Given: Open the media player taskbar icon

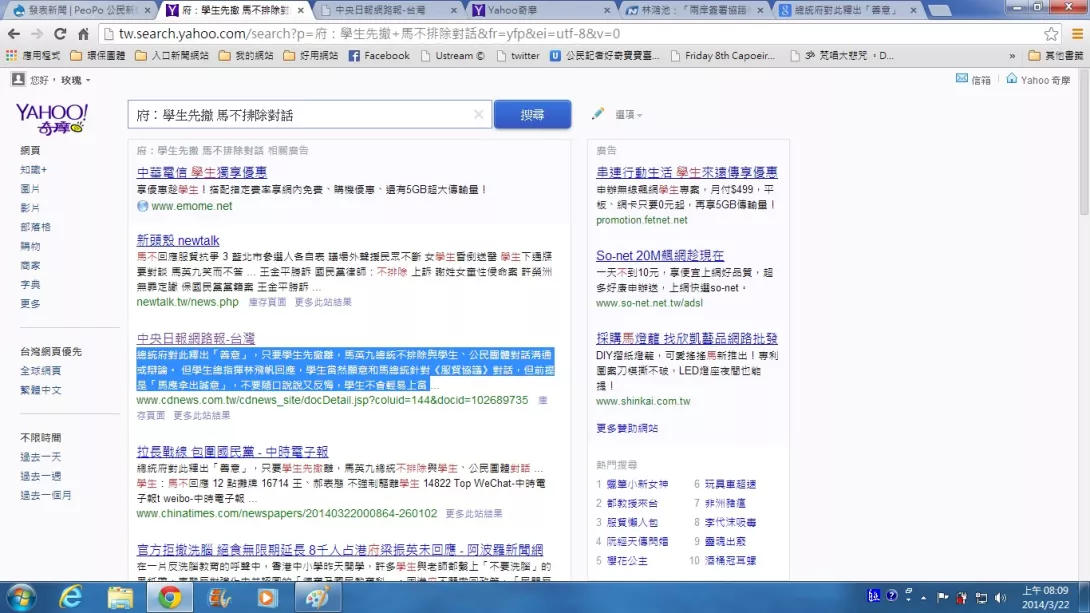Looking at the screenshot, I should [x=267, y=598].
